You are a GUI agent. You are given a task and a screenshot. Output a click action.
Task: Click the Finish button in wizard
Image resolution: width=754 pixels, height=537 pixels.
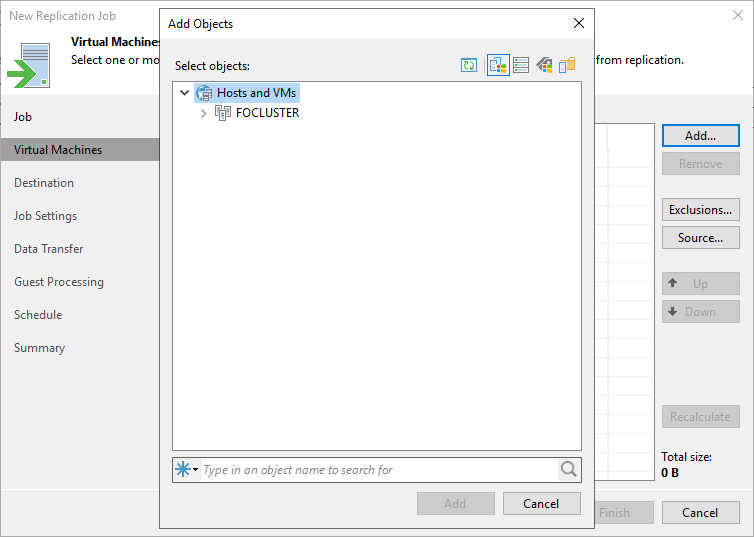point(624,512)
